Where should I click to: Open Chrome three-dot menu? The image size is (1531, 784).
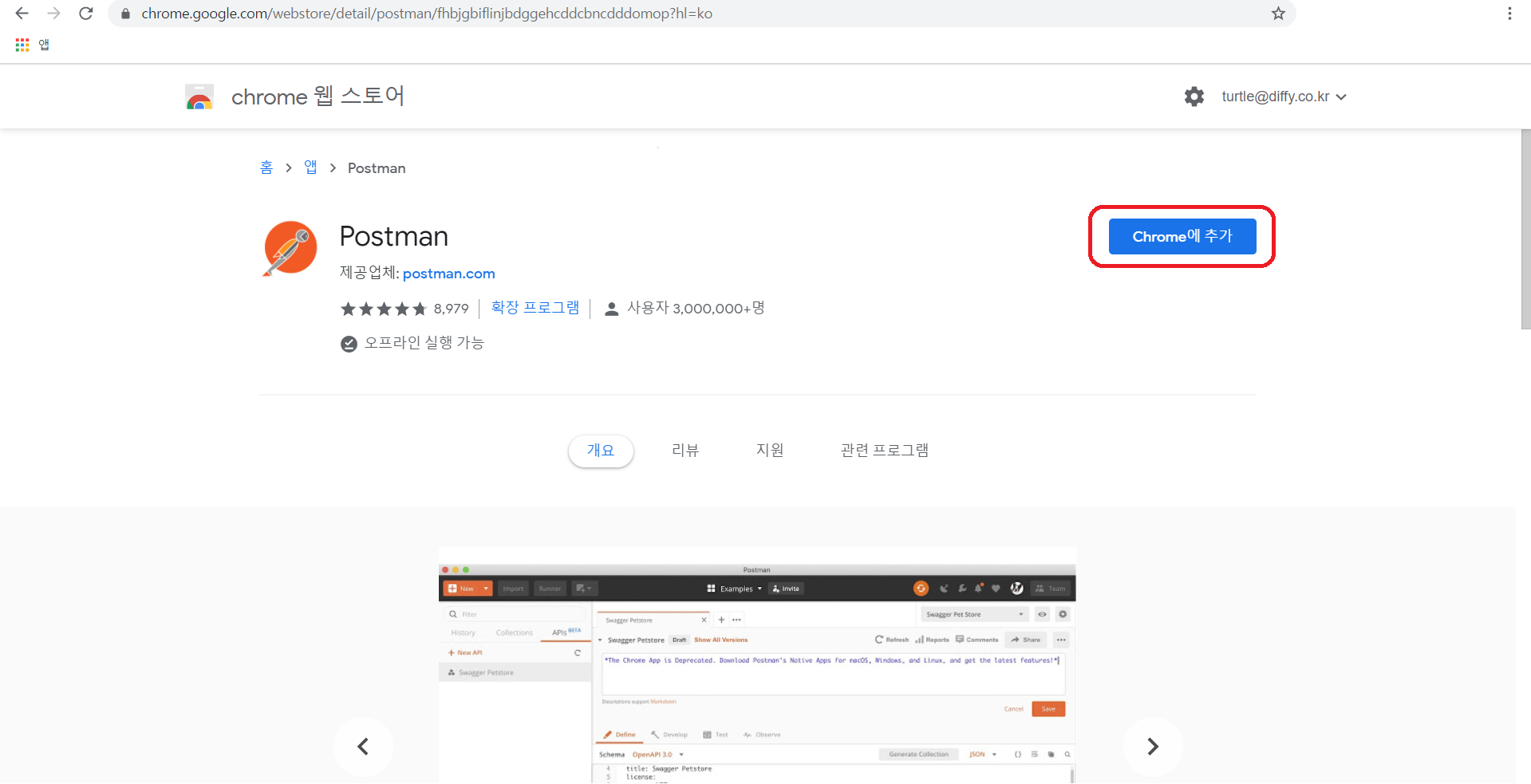pos(1509,14)
